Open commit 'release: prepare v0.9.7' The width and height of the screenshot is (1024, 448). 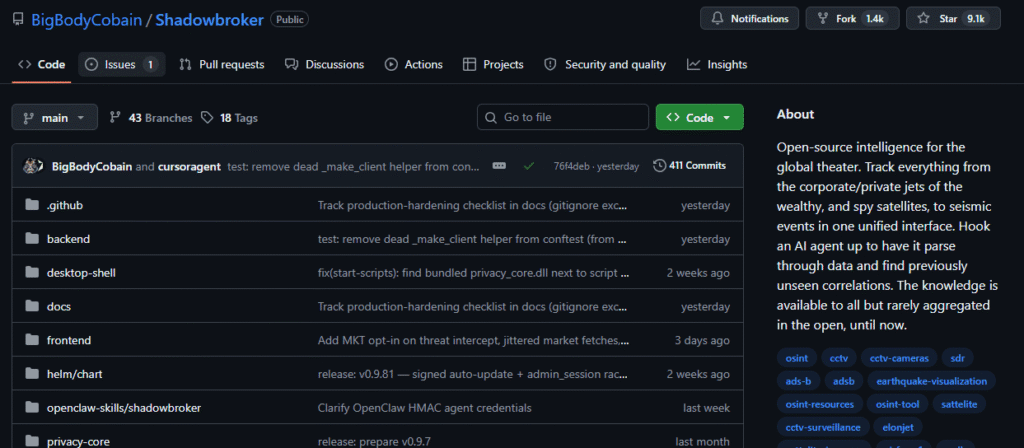[x=376, y=441]
